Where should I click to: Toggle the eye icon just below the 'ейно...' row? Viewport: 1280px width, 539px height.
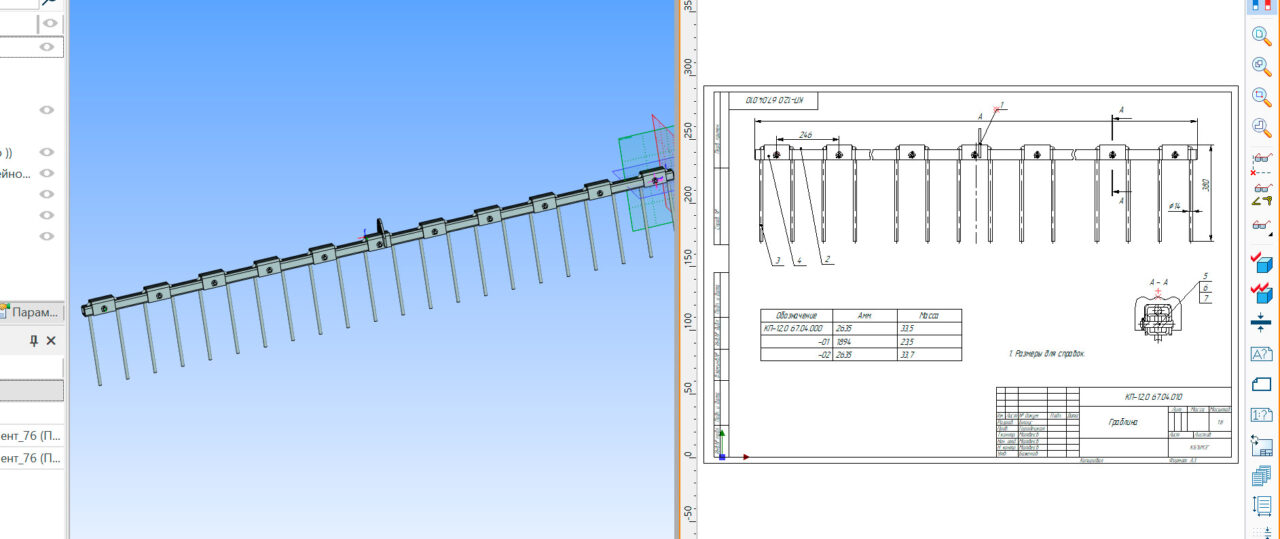(x=46, y=194)
